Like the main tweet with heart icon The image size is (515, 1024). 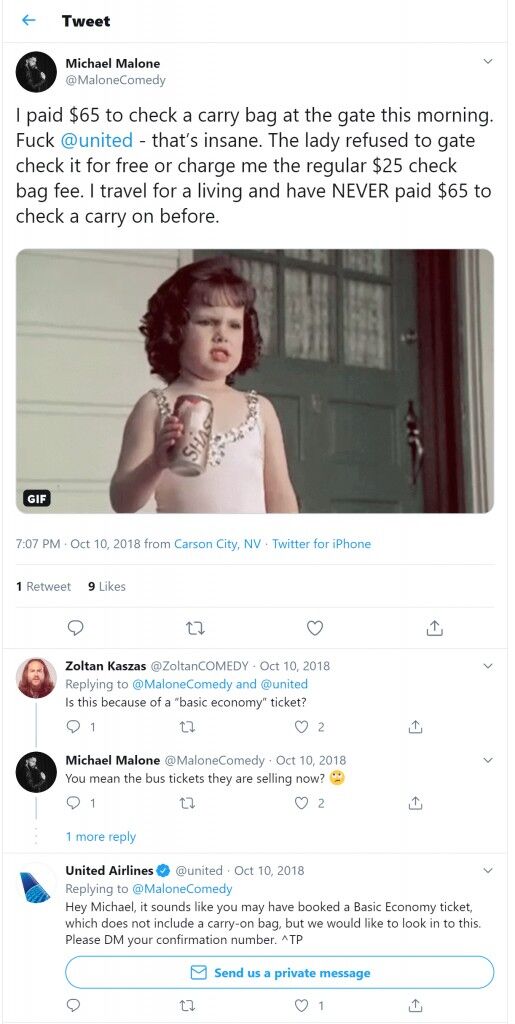click(x=315, y=628)
